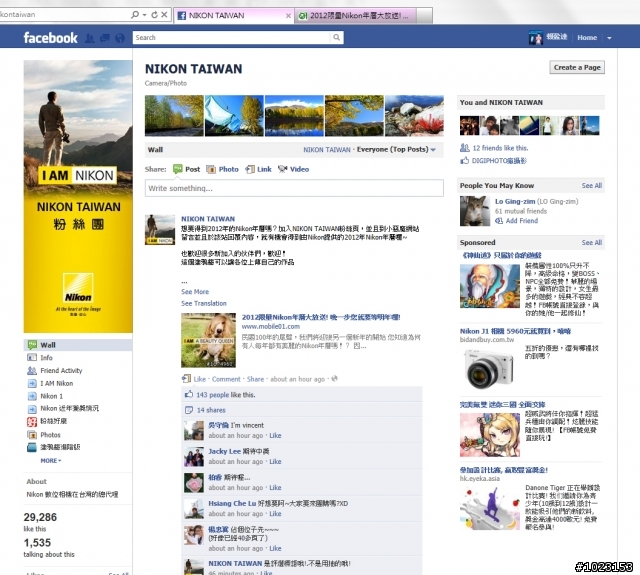640x575 pixels.
Task: Open the red plant rocks photo in strip
Action: point(414,115)
